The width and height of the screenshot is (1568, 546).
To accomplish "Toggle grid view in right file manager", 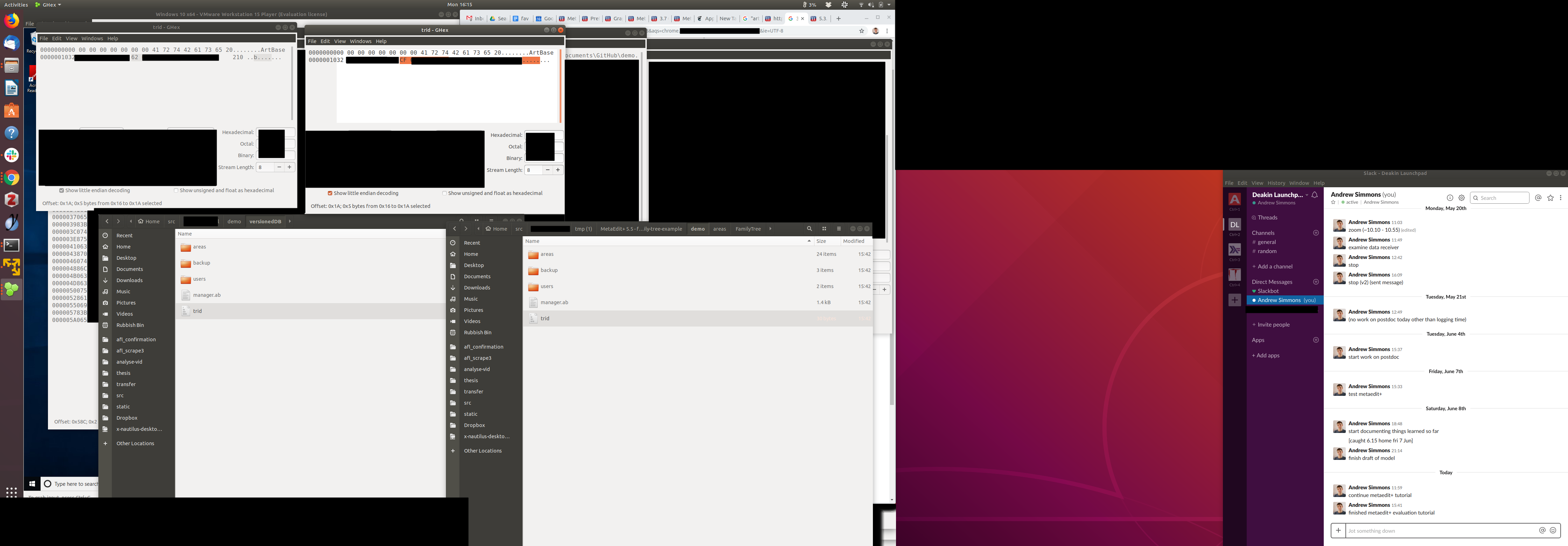I will point(824,229).
